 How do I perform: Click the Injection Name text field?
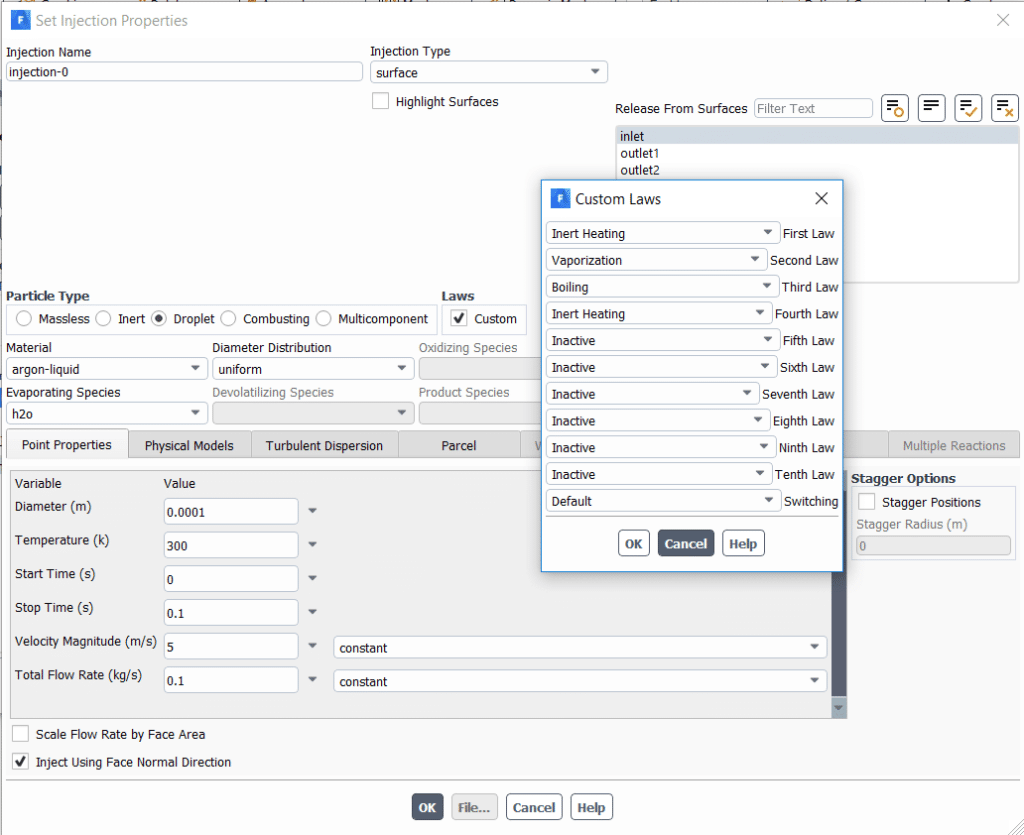[184, 72]
